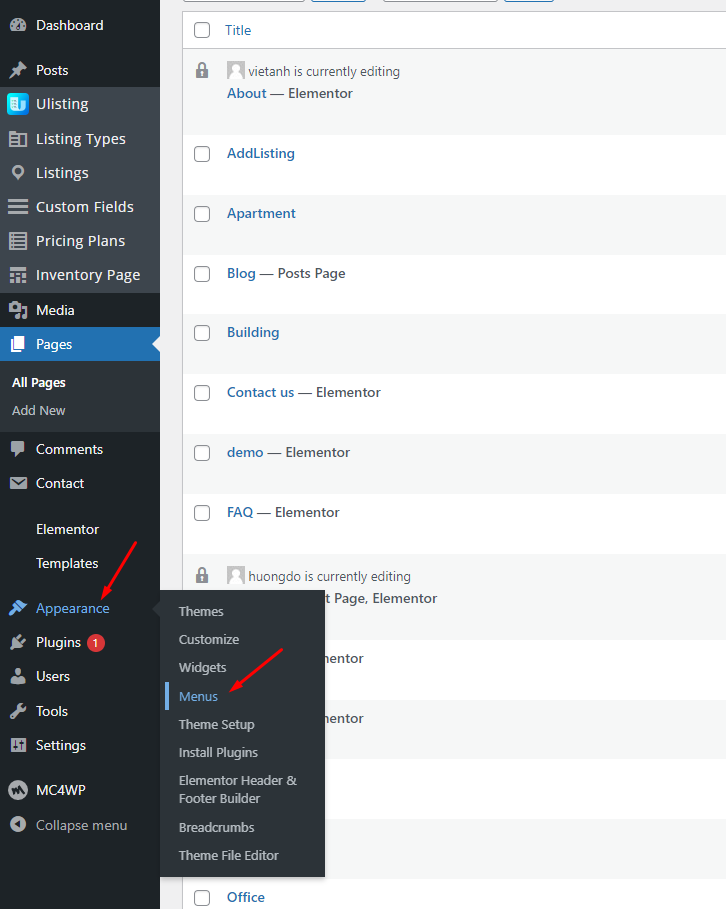Choose Widgets from Appearance flyout
The width and height of the screenshot is (726, 909).
pos(202,667)
